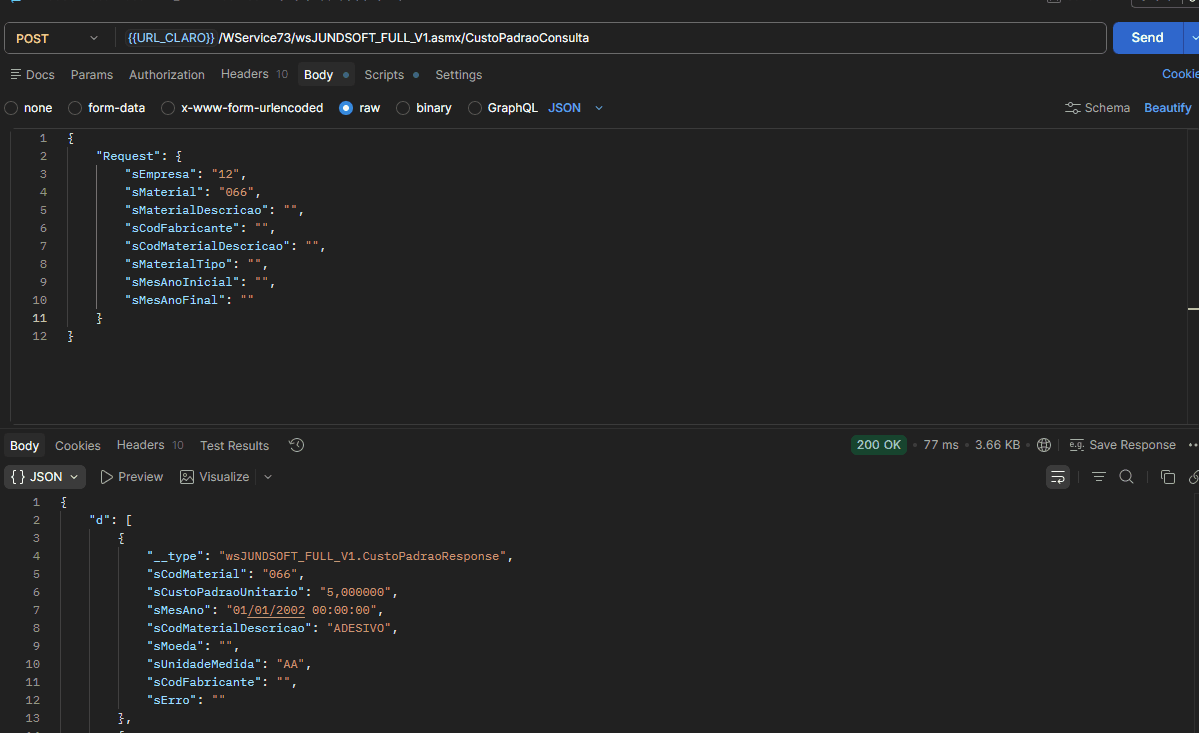Click the "__type" line in response
1199x733 pixels.
(x=330, y=556)
